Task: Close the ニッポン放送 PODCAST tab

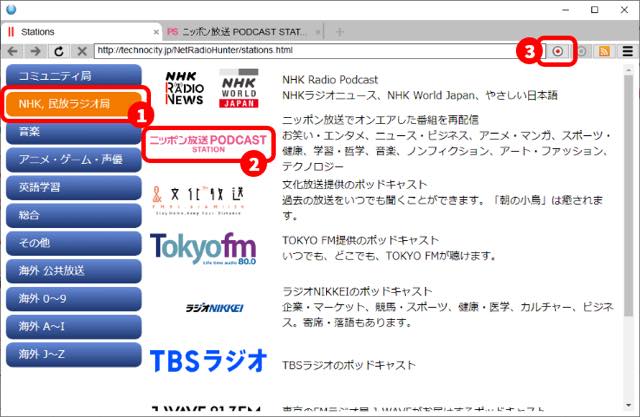Action: click(x=318, y=32)
